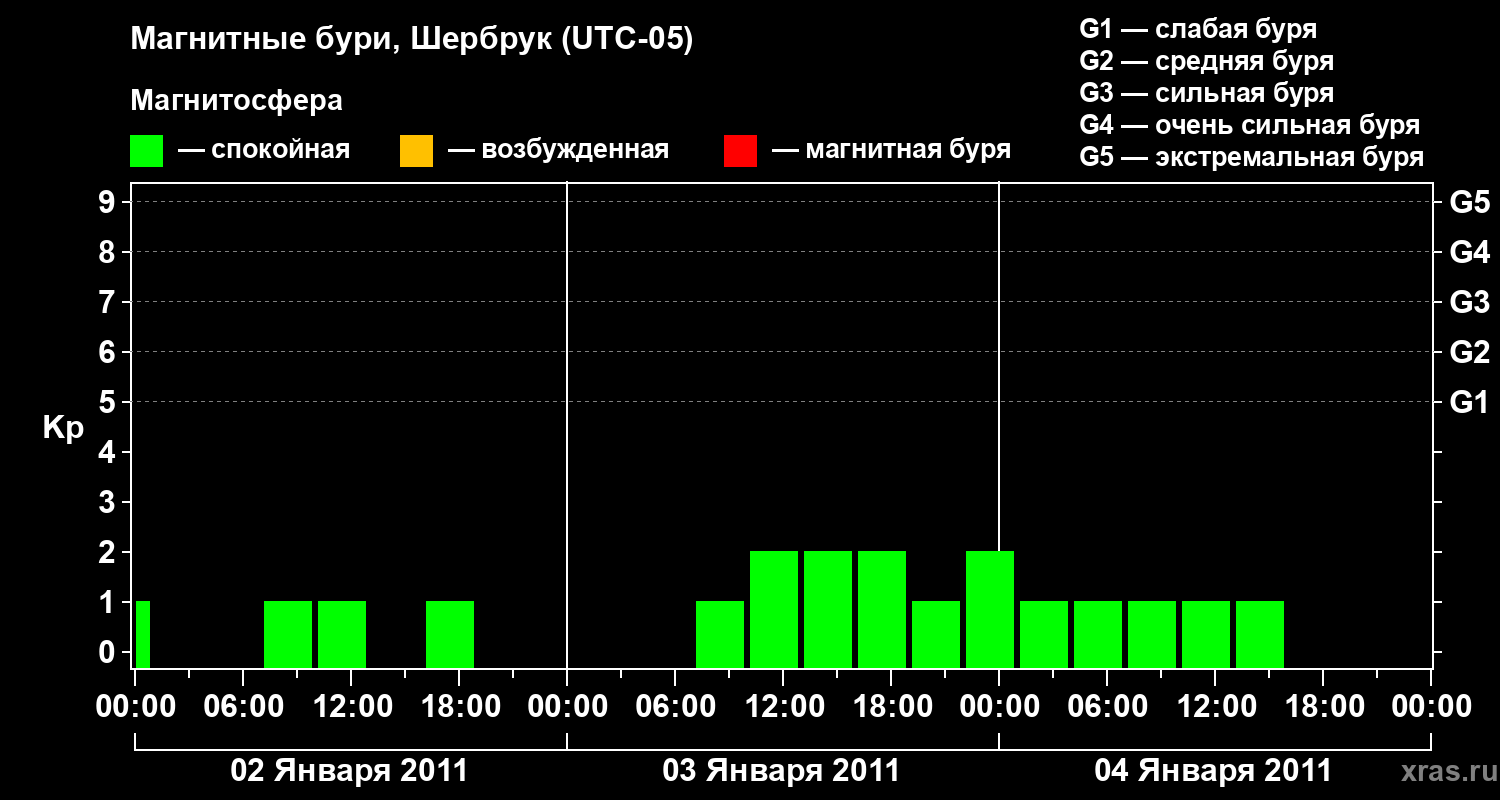Screen dimensions: 1500x800
Task: Click the narrow Kp 1 bar at 00:00 on 02 Января
Action: (x=143, y=634)
